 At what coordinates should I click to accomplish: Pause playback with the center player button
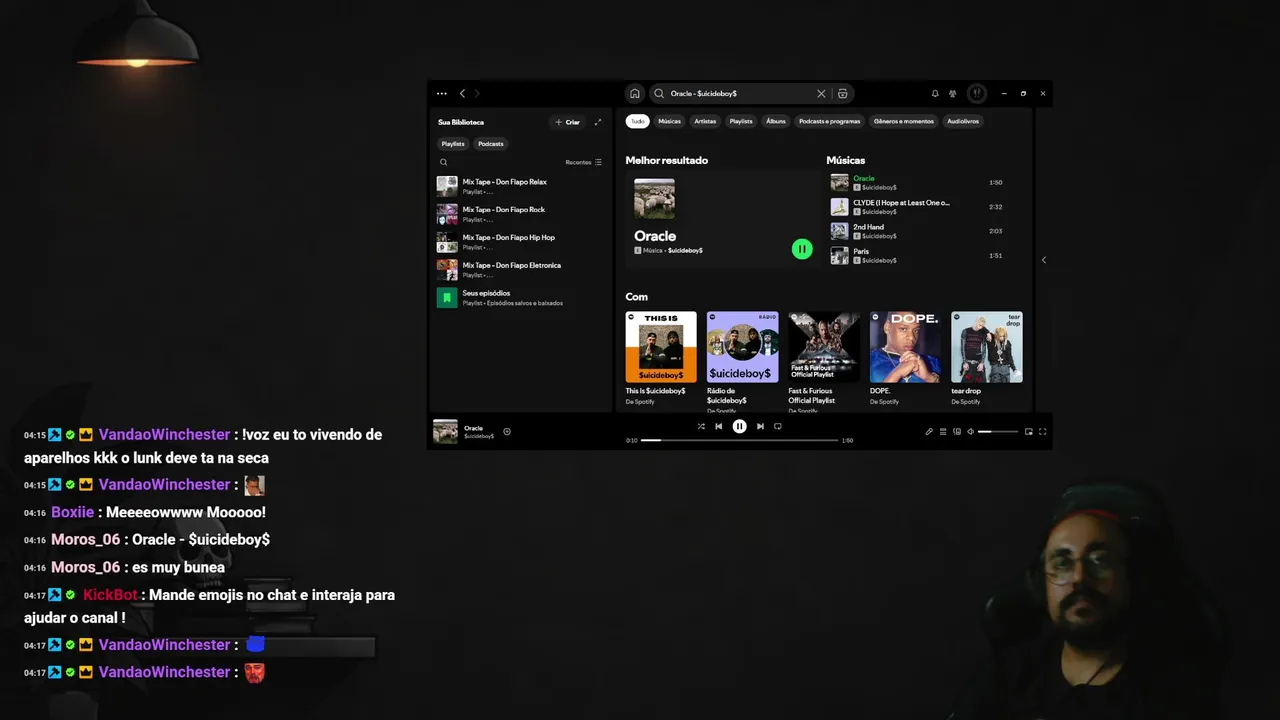click(739, 426)
